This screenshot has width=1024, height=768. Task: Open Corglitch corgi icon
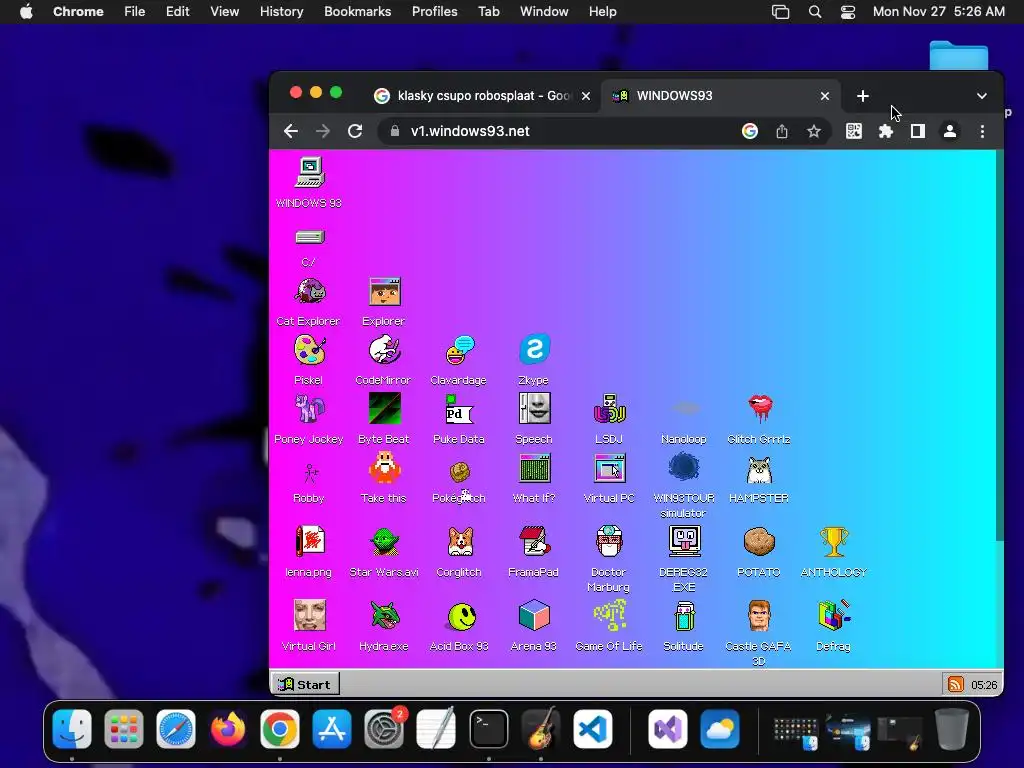click(x=460, y=541)
